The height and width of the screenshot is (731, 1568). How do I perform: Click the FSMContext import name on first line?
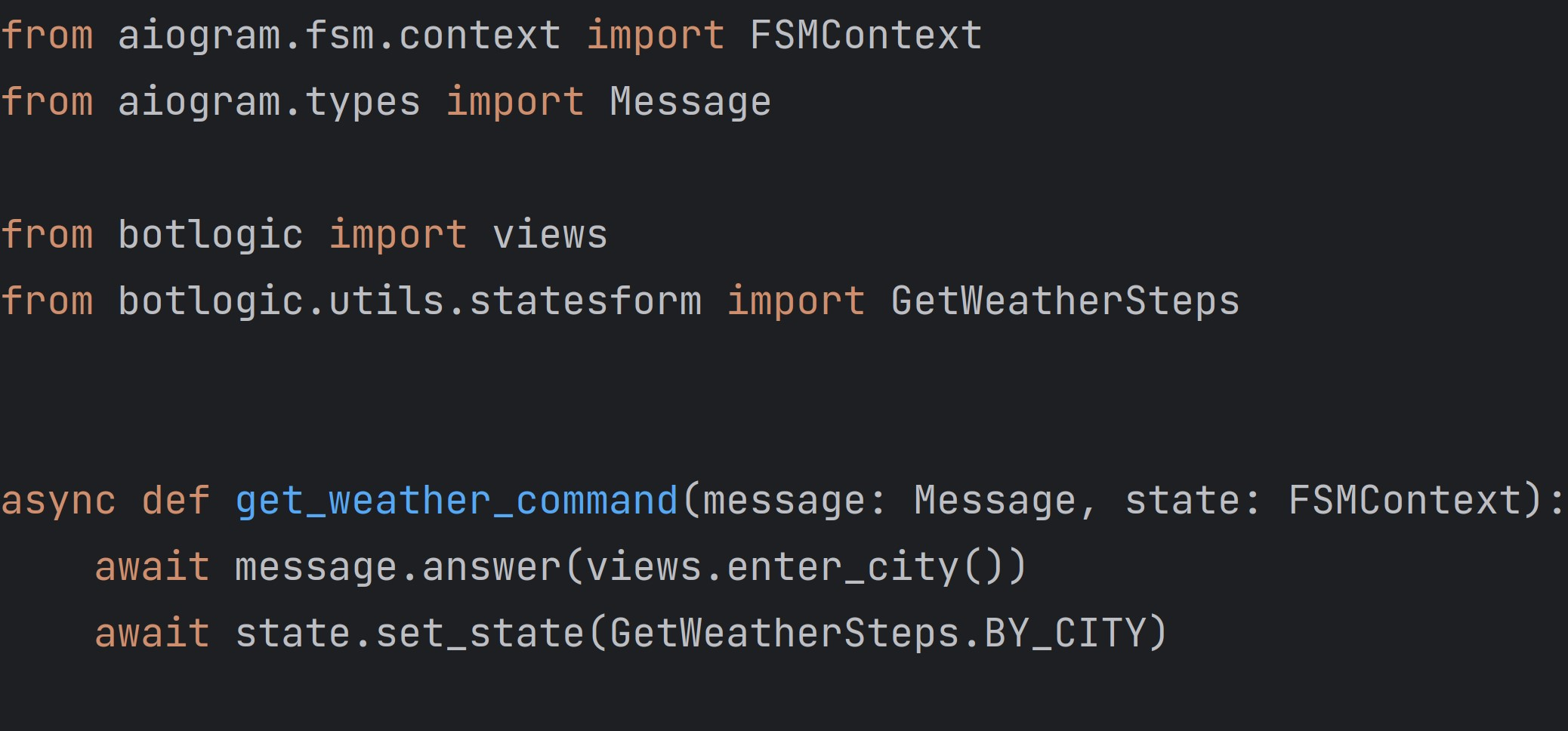click(x=866, y=35)
